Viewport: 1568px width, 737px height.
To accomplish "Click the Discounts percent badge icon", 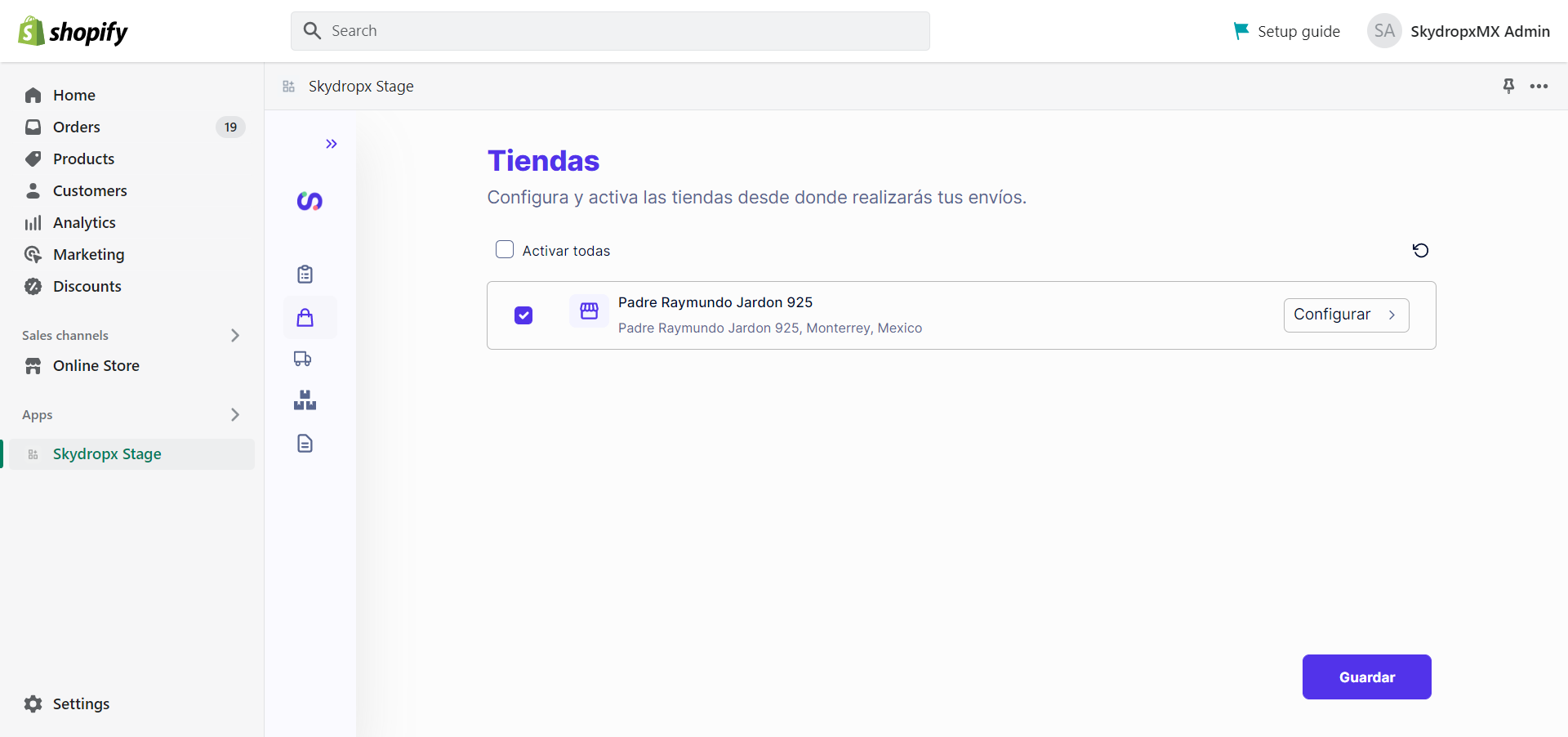I will pyautogui.click(x=33, y=287).
